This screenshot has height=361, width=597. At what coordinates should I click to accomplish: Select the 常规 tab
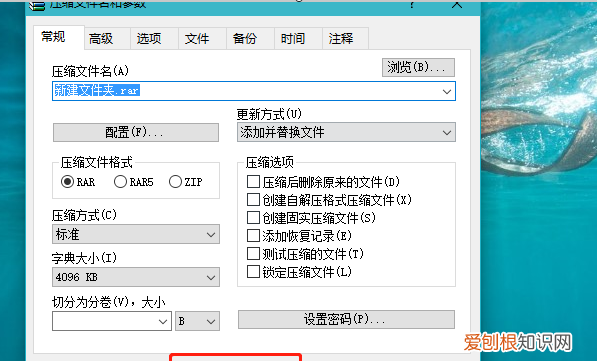click(59, 37)
